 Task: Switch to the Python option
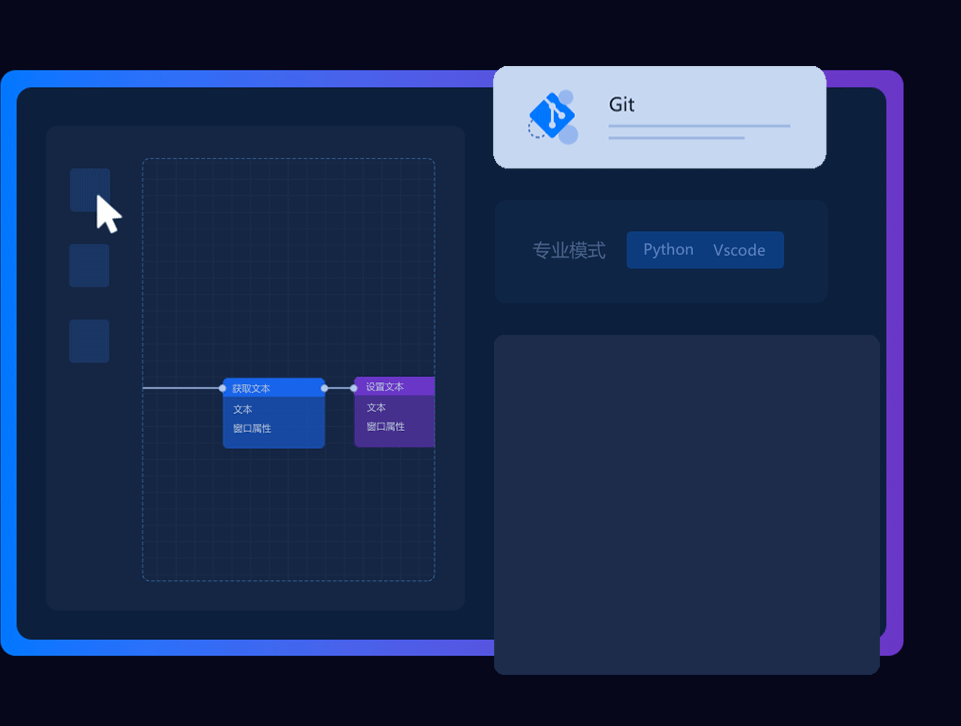668,250
